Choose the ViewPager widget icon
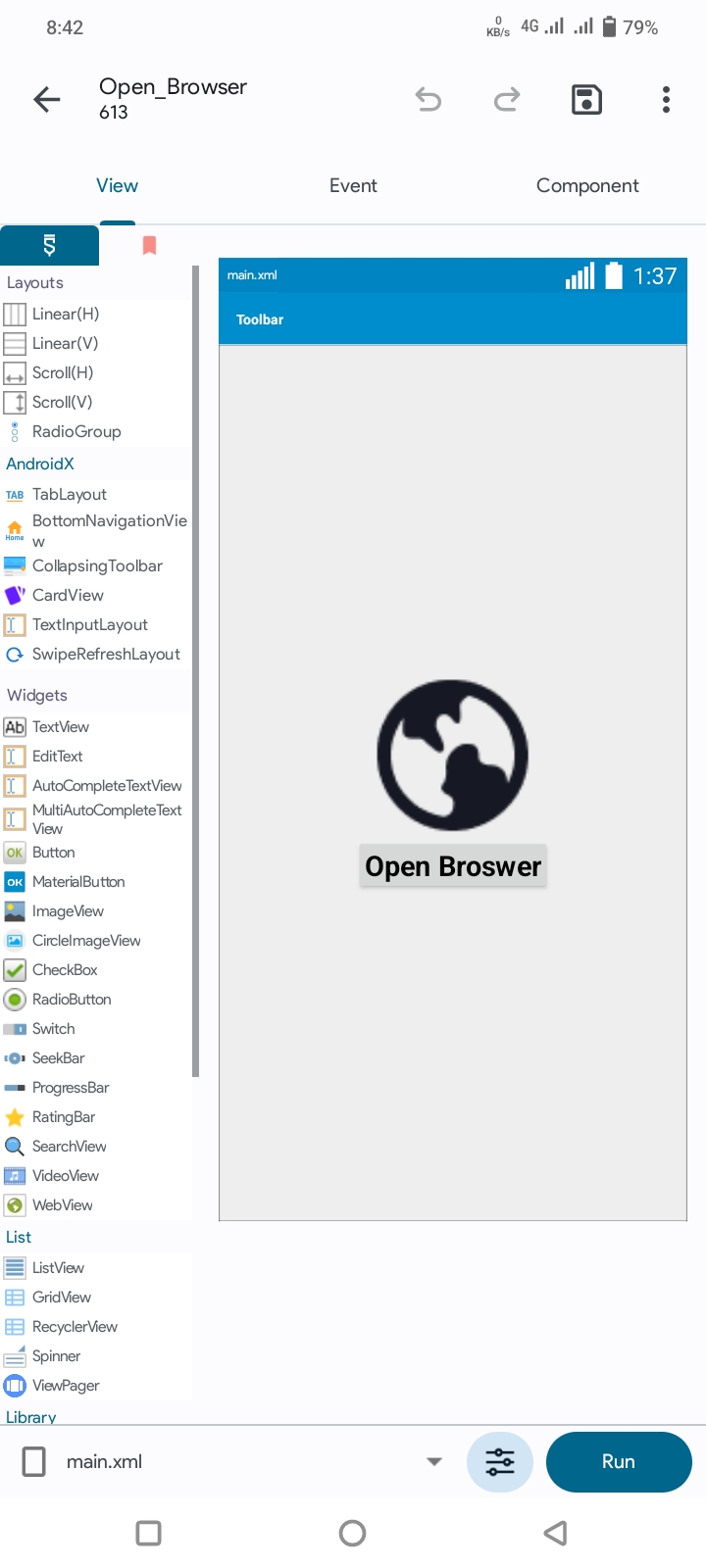Viewport: 706px width, 1568px height. coord(15,1386)
